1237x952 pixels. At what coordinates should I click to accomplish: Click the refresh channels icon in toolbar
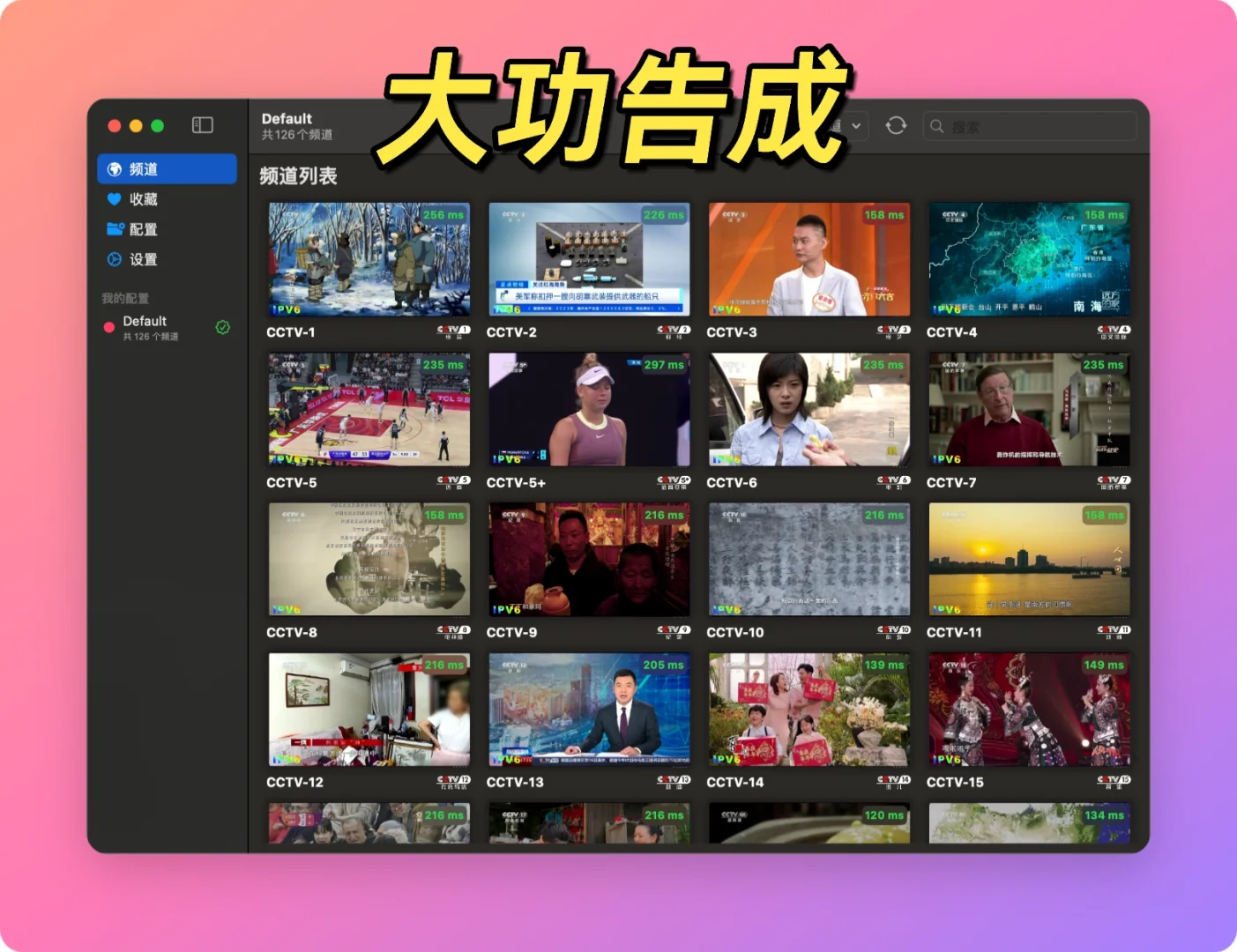(896, 125)
